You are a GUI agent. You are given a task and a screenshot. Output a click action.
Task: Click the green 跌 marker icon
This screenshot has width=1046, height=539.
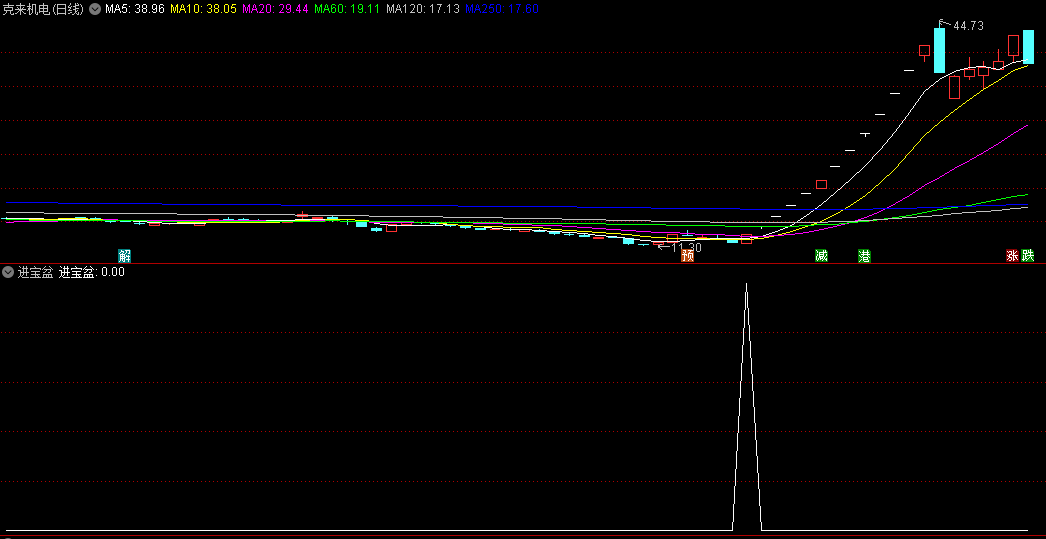click(x=1027, y=255)
